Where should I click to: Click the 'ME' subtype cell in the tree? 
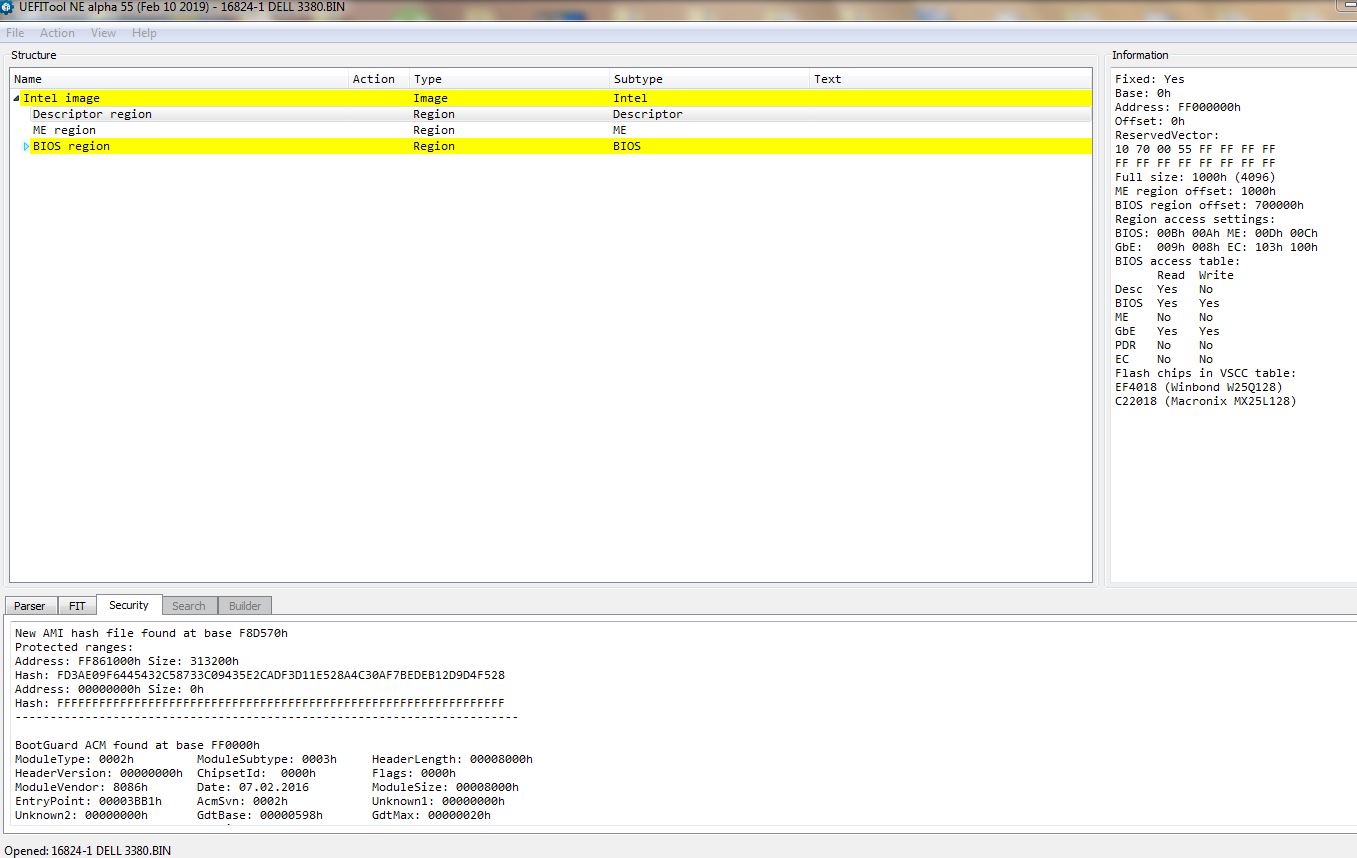pyautogui.click(x=620, y=130)
